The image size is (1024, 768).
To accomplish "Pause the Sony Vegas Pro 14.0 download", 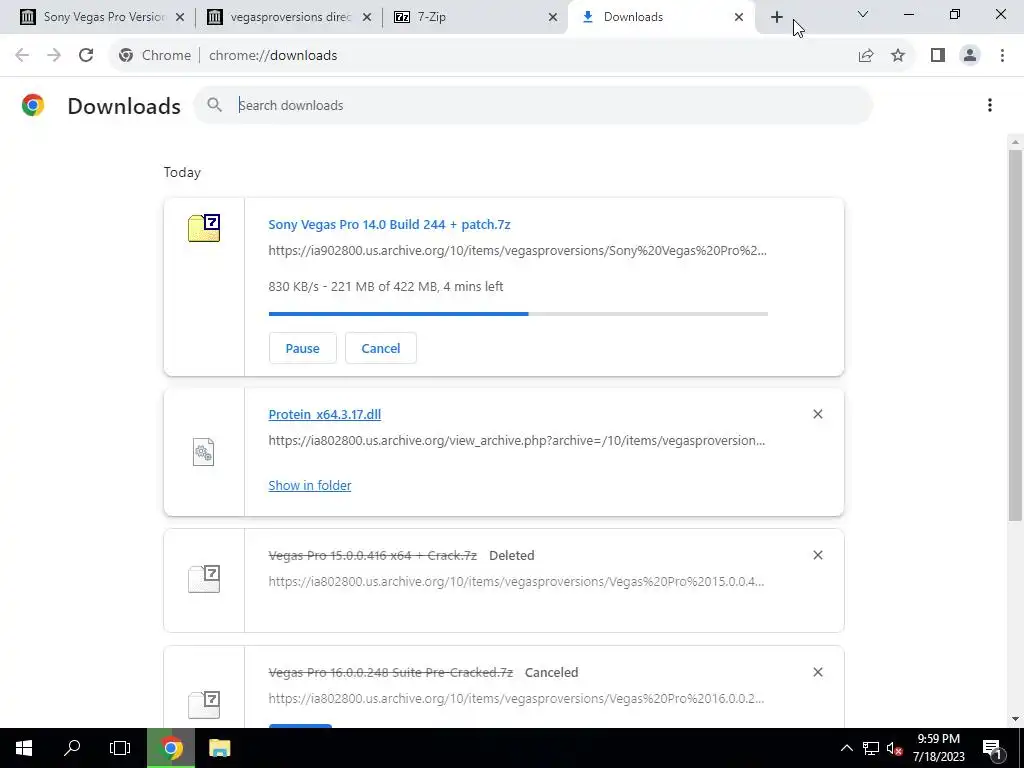I will pyautogui.click(x=302, y=348).
